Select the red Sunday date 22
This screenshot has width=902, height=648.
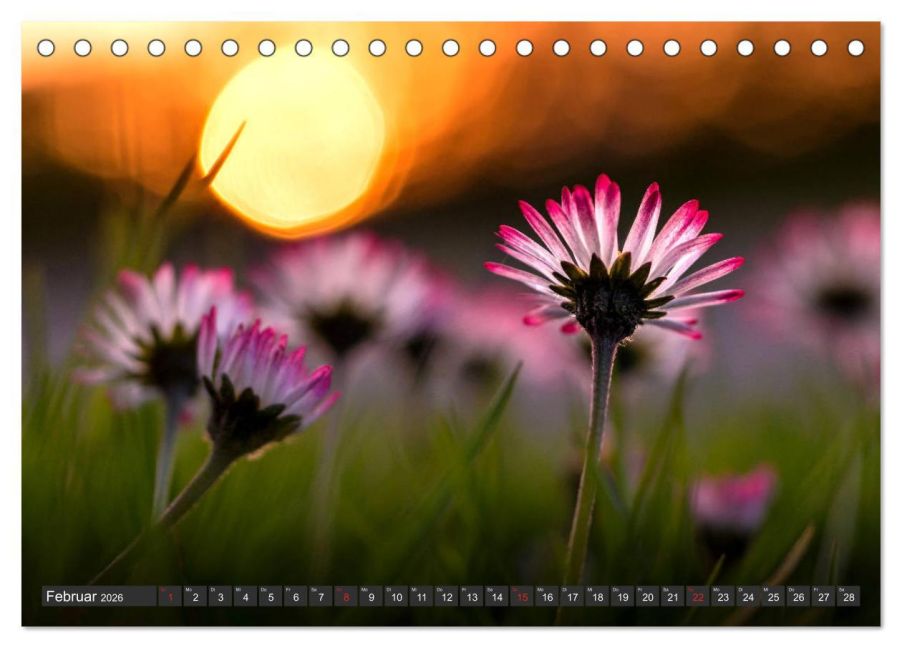(698, 596)
